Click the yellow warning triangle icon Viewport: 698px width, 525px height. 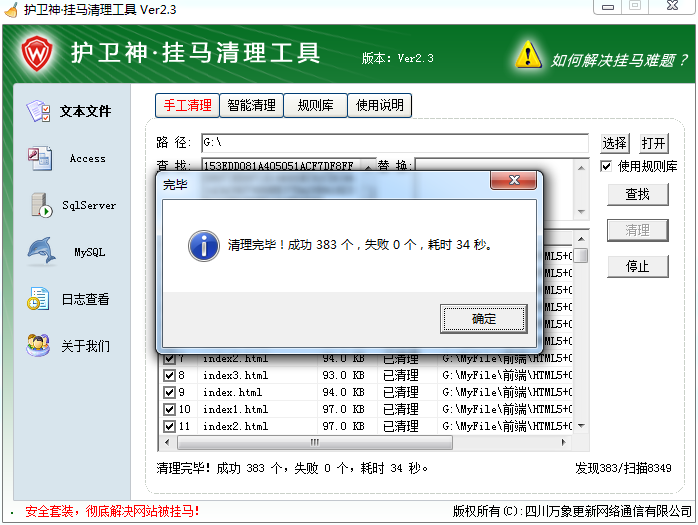[x=528, y=56]
